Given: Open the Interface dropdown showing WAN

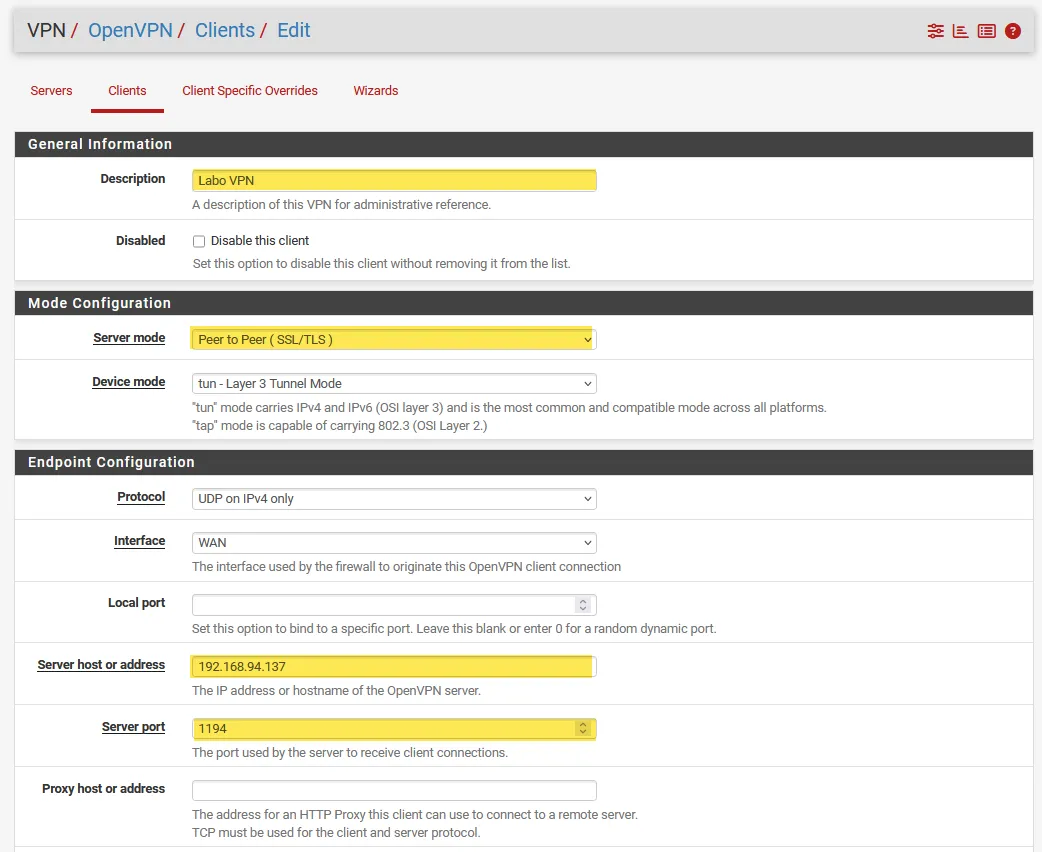Looking at the screenshot, I should click(394, 543).
